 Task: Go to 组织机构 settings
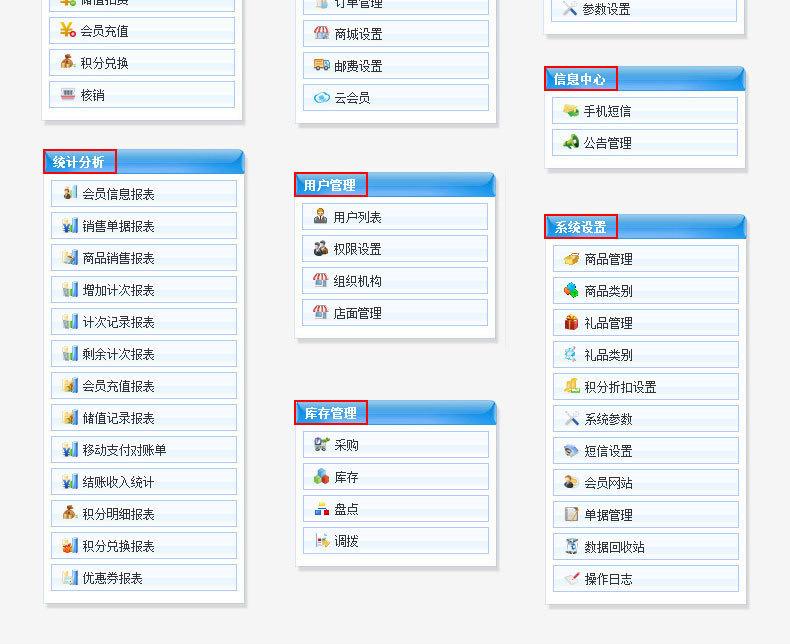357,281
